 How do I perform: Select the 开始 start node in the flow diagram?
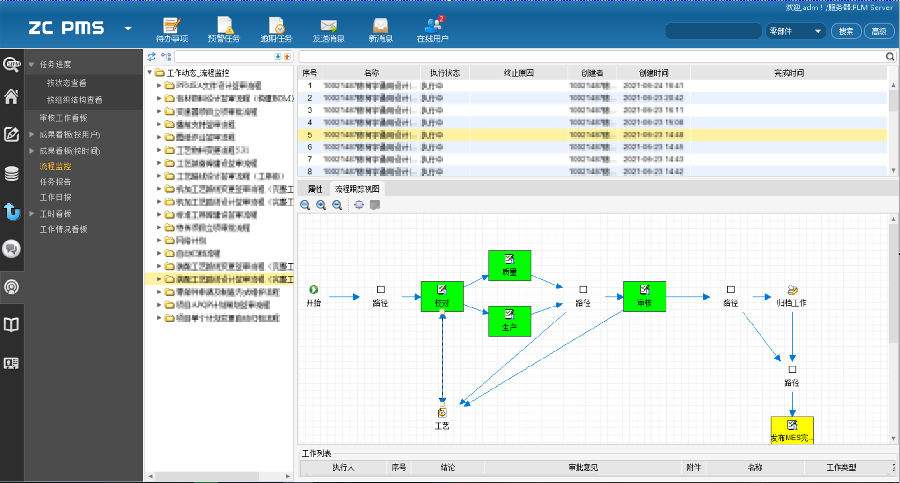click(313, 295)
